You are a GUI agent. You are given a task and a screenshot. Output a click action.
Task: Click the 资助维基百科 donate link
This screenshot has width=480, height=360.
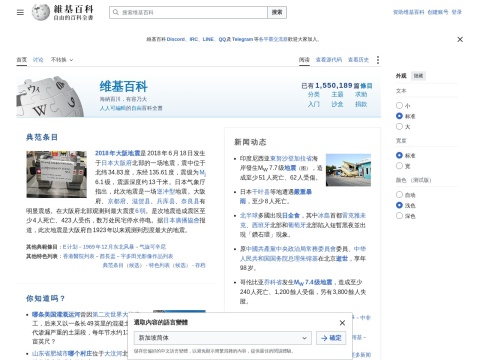point(408,12)
